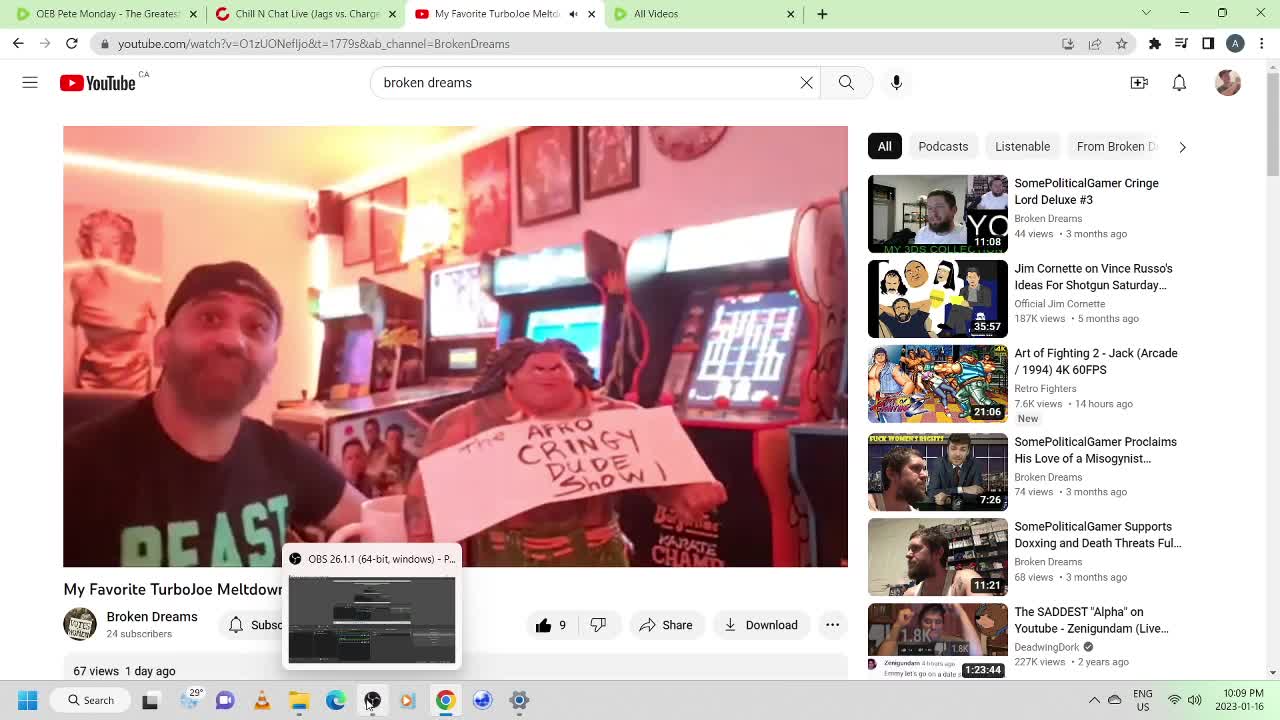This screenshot has width=1280, height=720.
Task: Toggle the Chrome side panel
Action: click(1208, 44)
